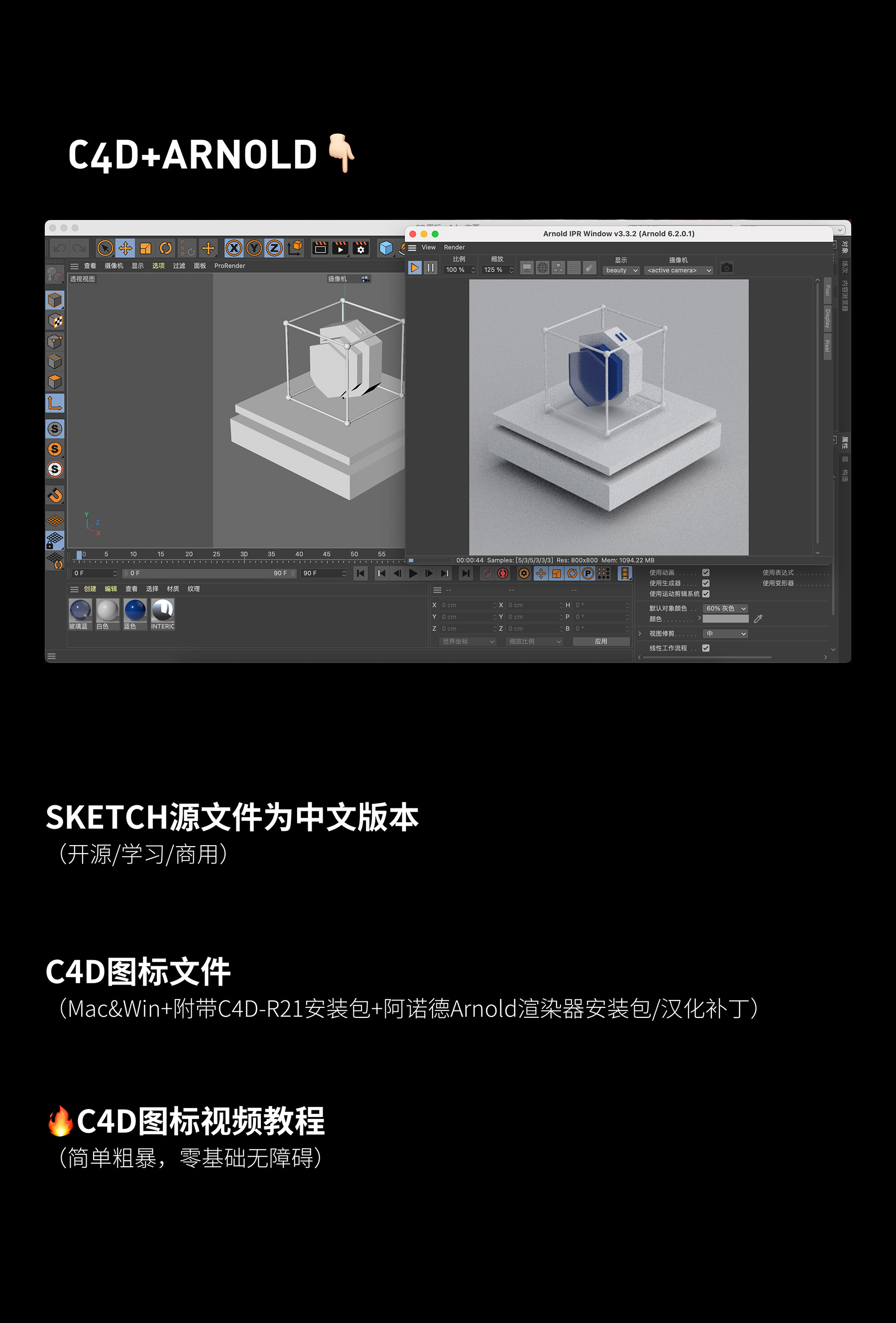896x1323 pixels.
Task: Open render settings gear clapperboard
Action: click(361, 248)
